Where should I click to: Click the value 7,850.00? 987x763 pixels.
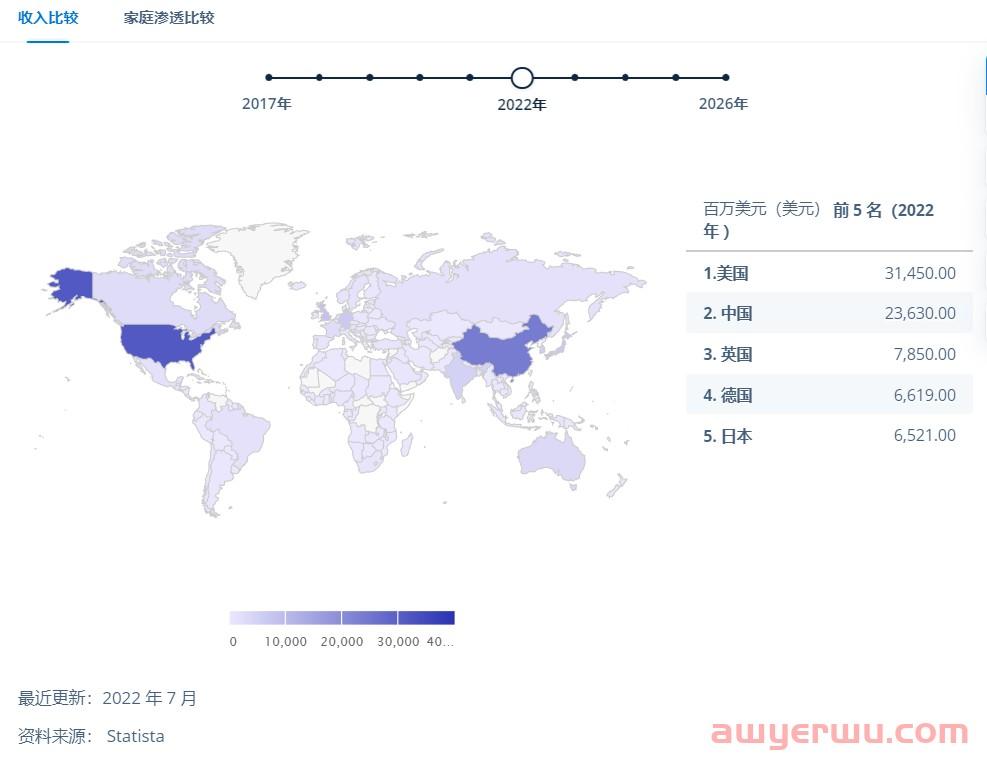925,354
